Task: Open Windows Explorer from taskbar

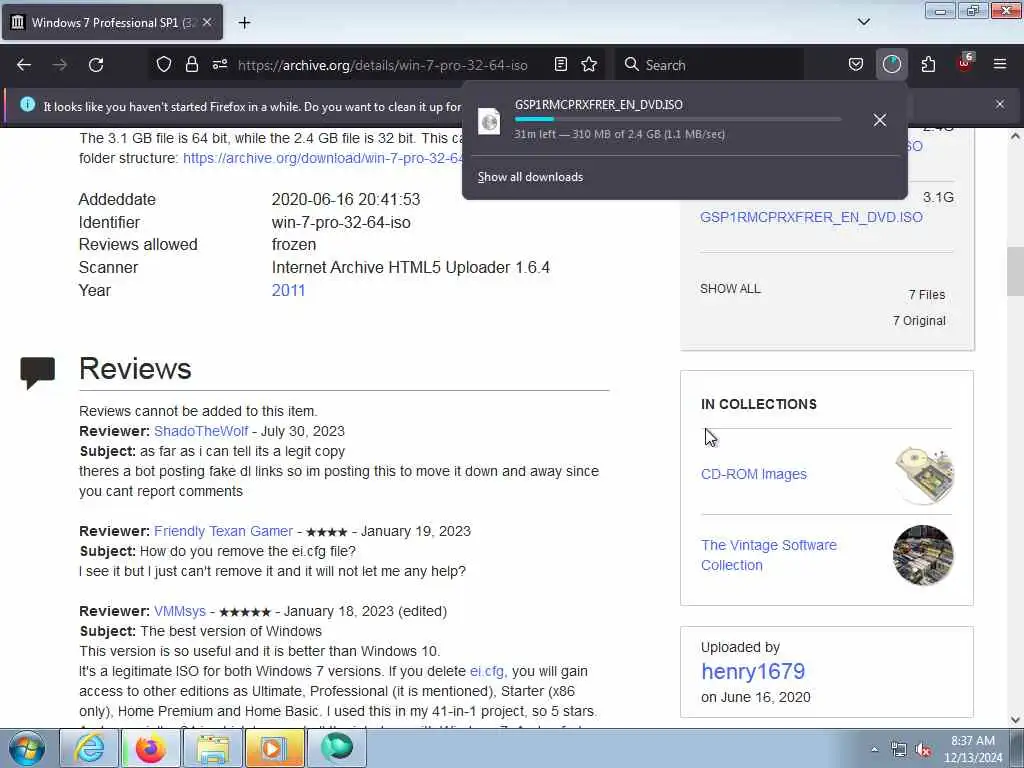Action: tap(212, 748)
